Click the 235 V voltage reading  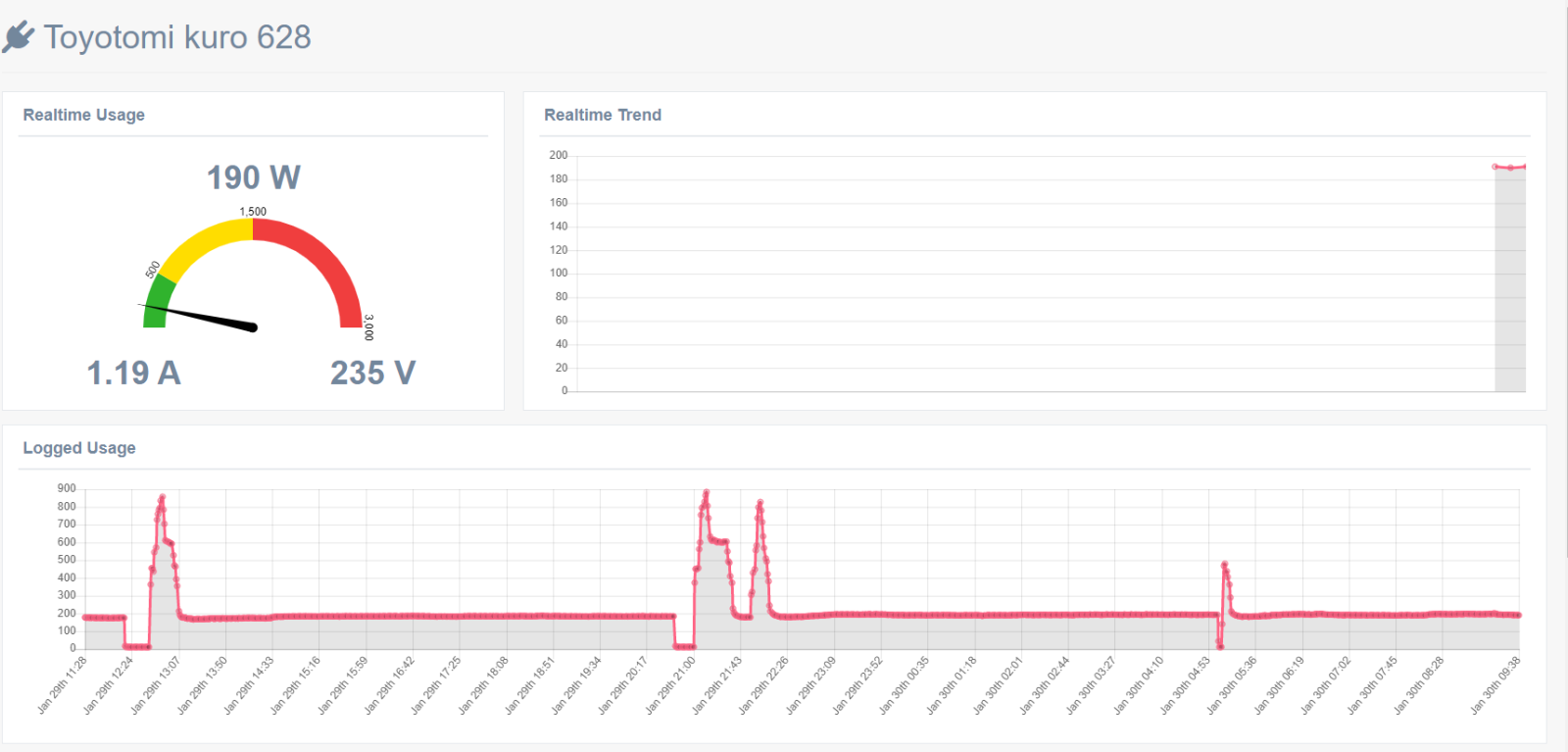(373, 373)
